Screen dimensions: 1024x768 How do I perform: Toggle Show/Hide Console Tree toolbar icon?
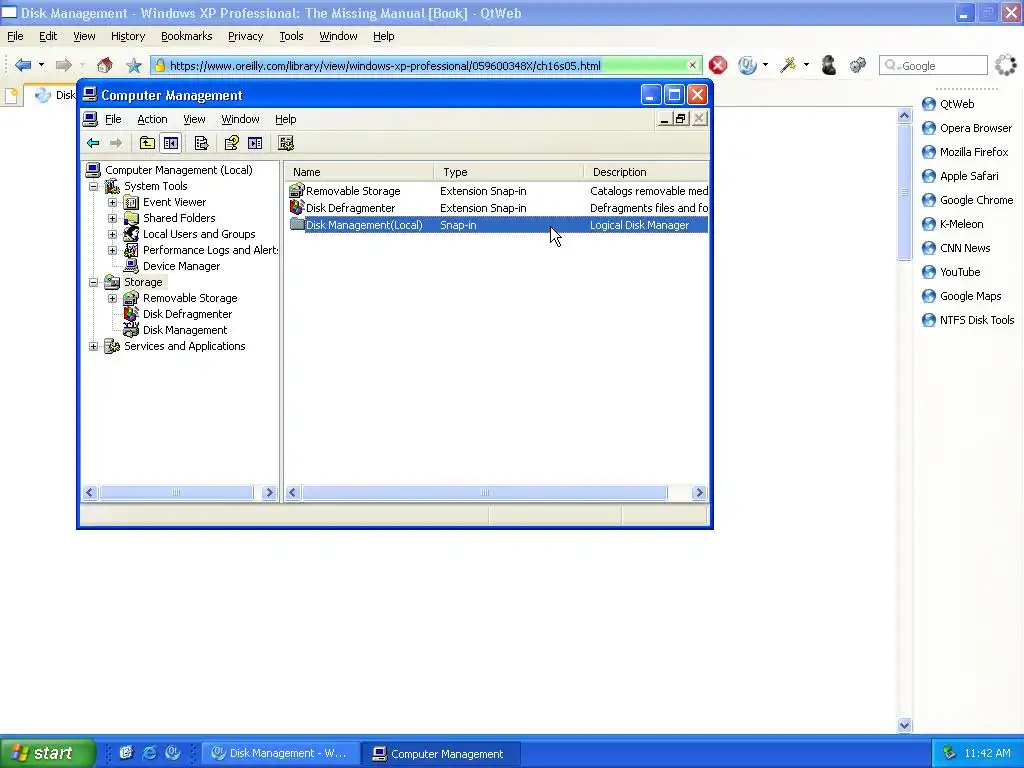click(x=171, y=143)
